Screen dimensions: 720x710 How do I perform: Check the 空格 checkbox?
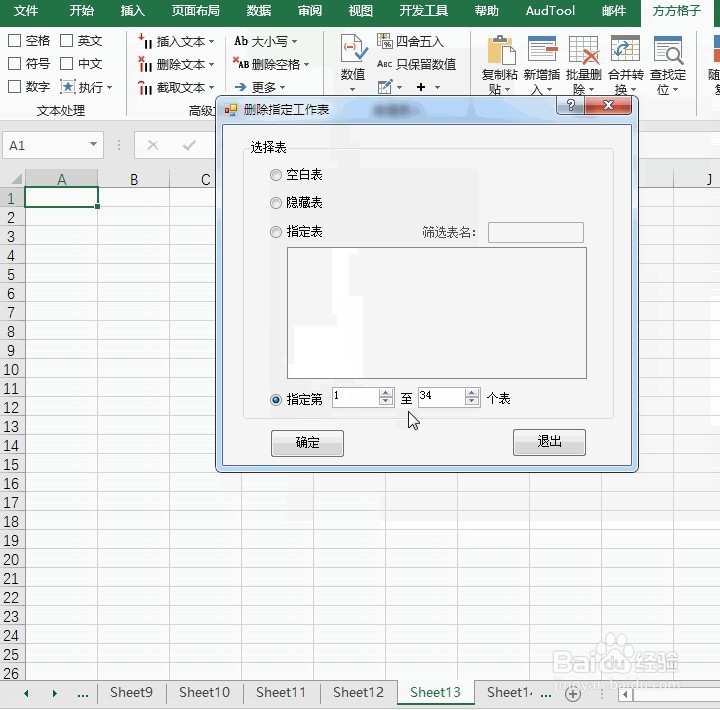tap(15, 40)
